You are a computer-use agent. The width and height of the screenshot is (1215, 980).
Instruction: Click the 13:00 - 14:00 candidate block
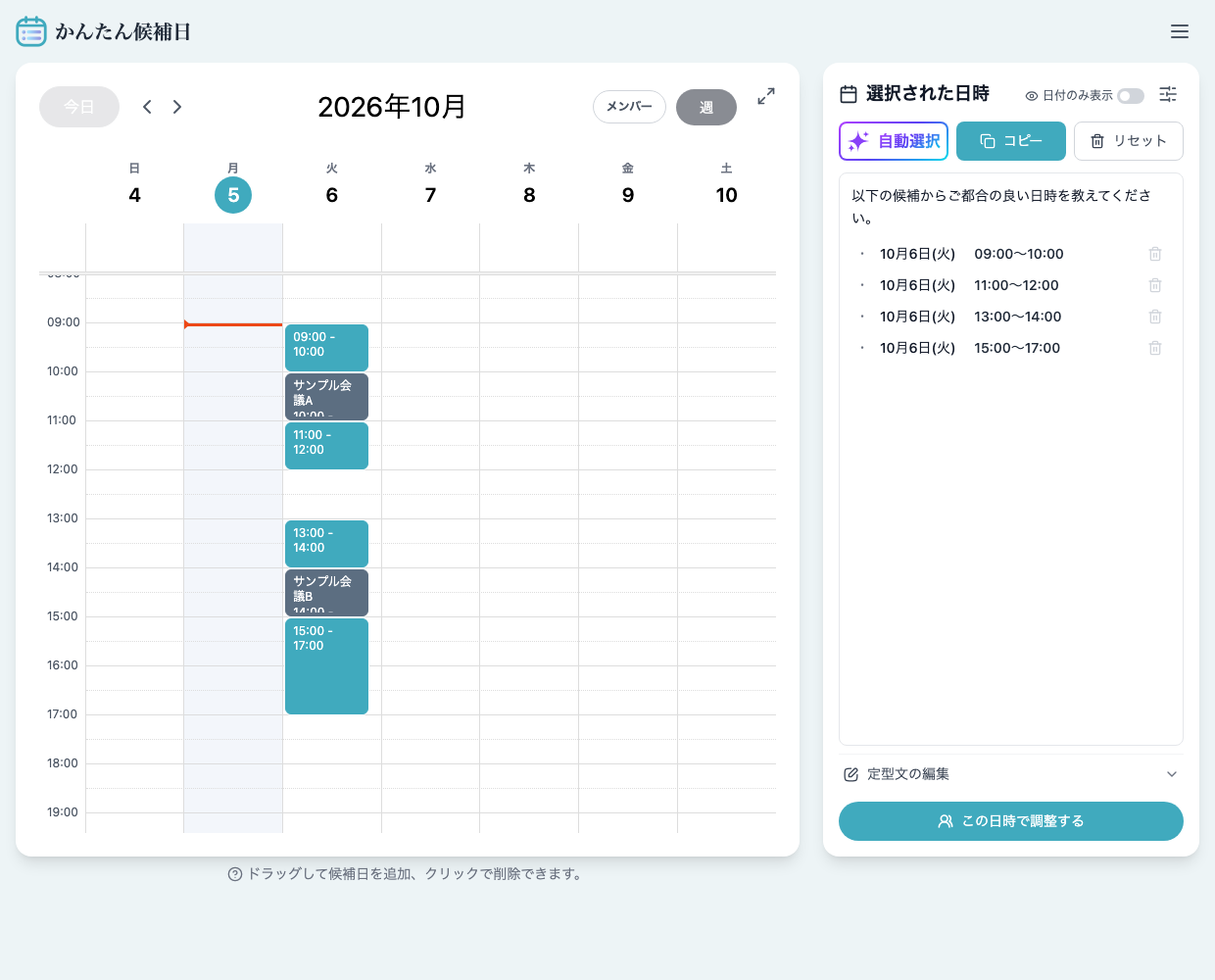326,544
